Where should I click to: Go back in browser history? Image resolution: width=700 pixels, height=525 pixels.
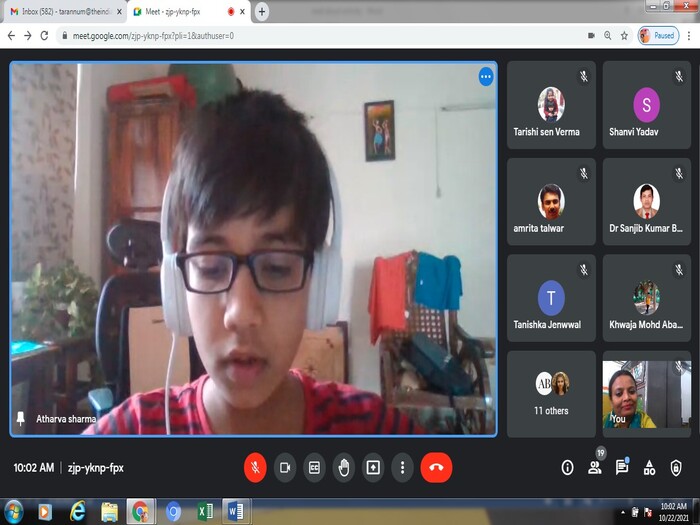point(12,36)
